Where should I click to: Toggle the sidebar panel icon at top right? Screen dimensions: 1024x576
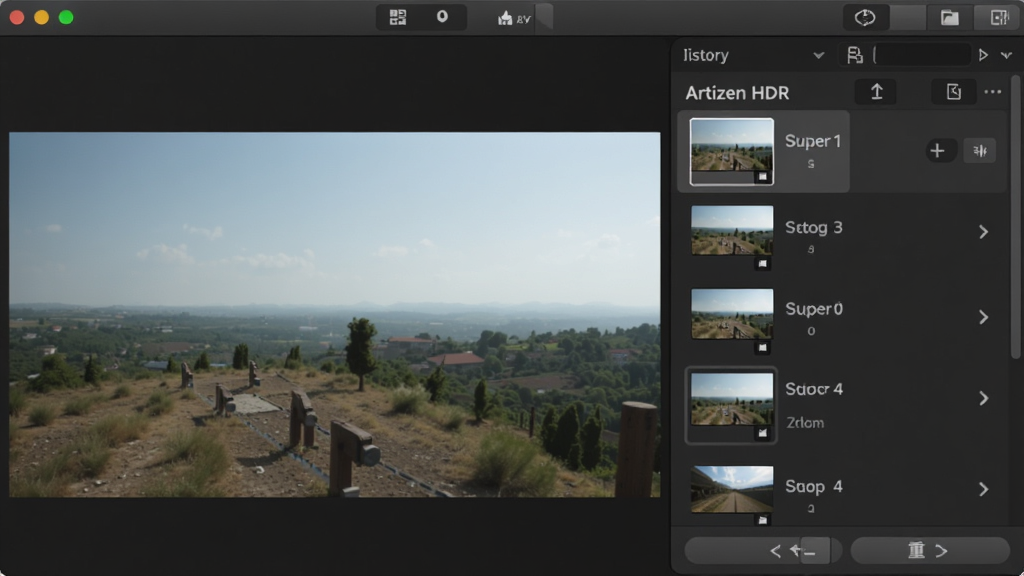pos(999,18)
